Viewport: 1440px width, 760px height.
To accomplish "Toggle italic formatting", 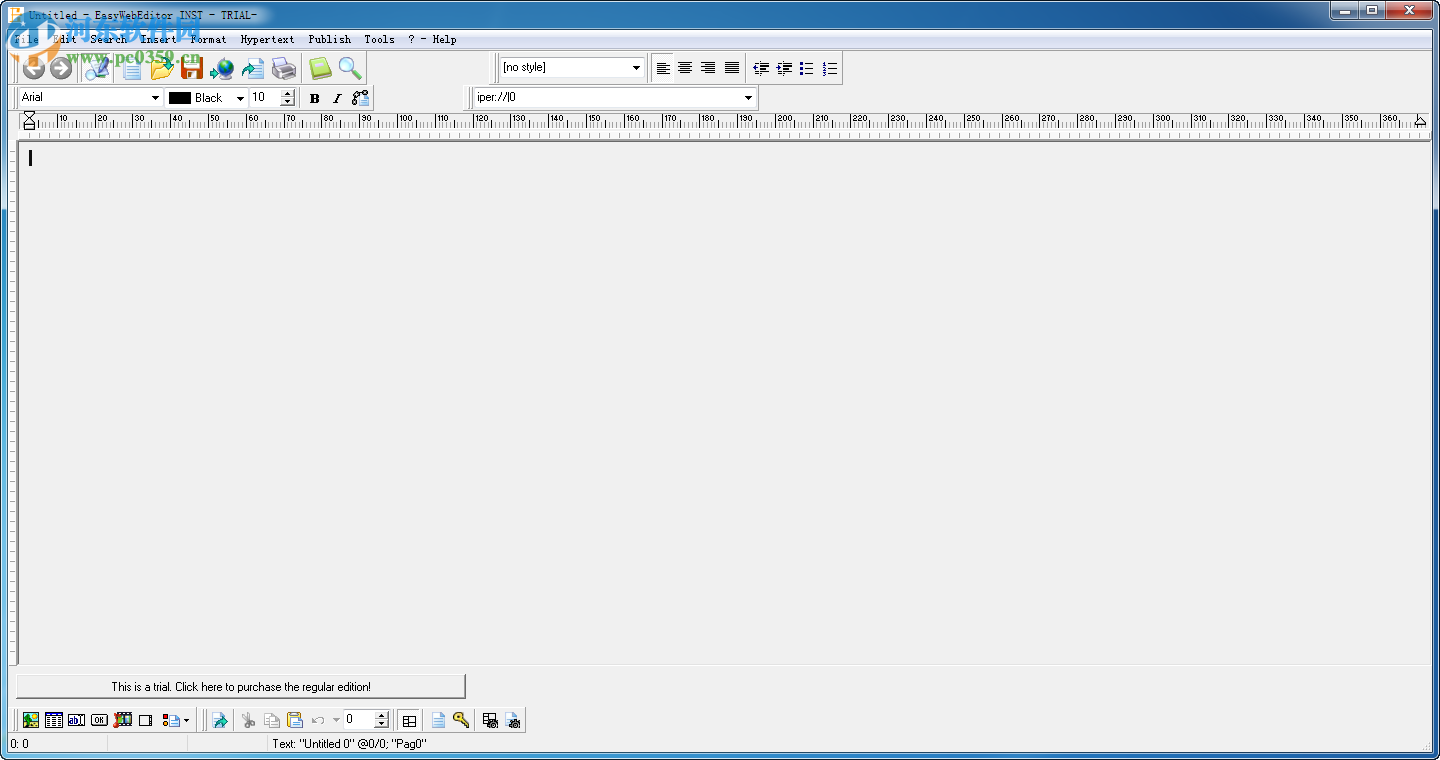I will pos(337,98).
